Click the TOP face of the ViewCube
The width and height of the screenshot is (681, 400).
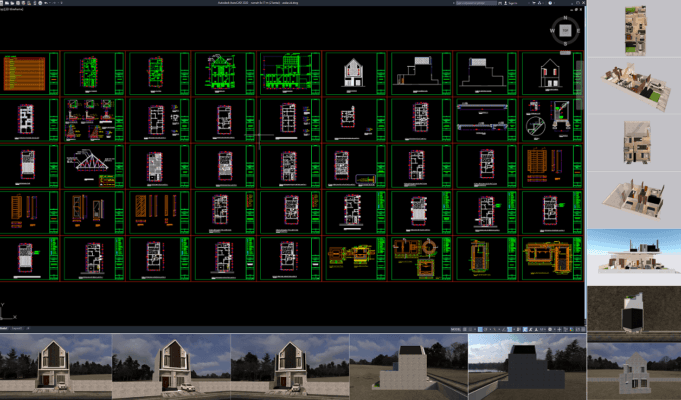click(565, 31)
